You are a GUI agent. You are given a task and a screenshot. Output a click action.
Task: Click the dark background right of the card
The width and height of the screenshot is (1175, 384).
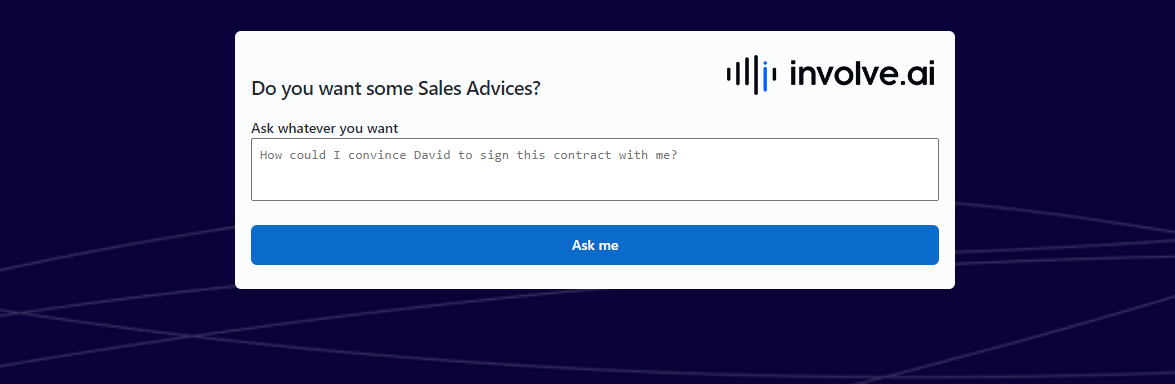tap(1064, 112)
